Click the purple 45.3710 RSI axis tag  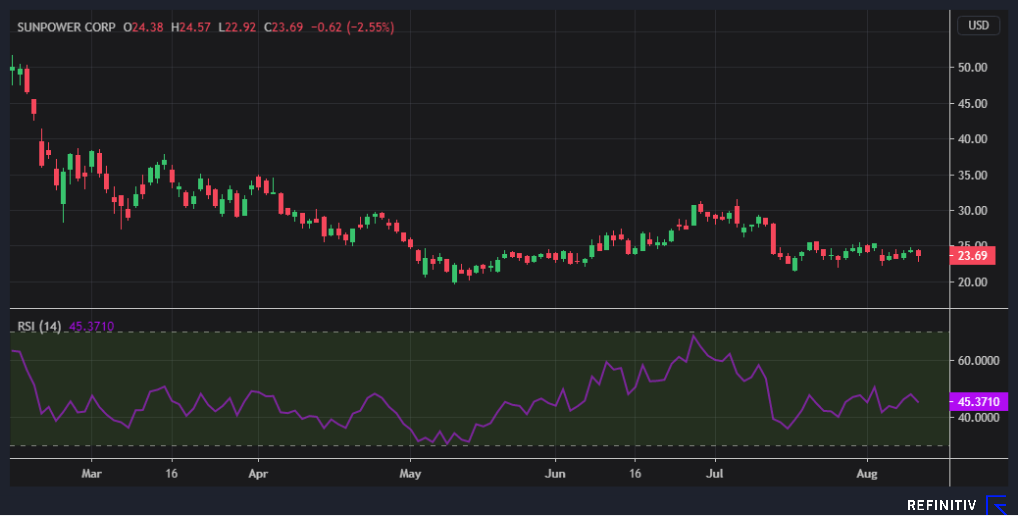pyautogui.click(x=979, y=402)
